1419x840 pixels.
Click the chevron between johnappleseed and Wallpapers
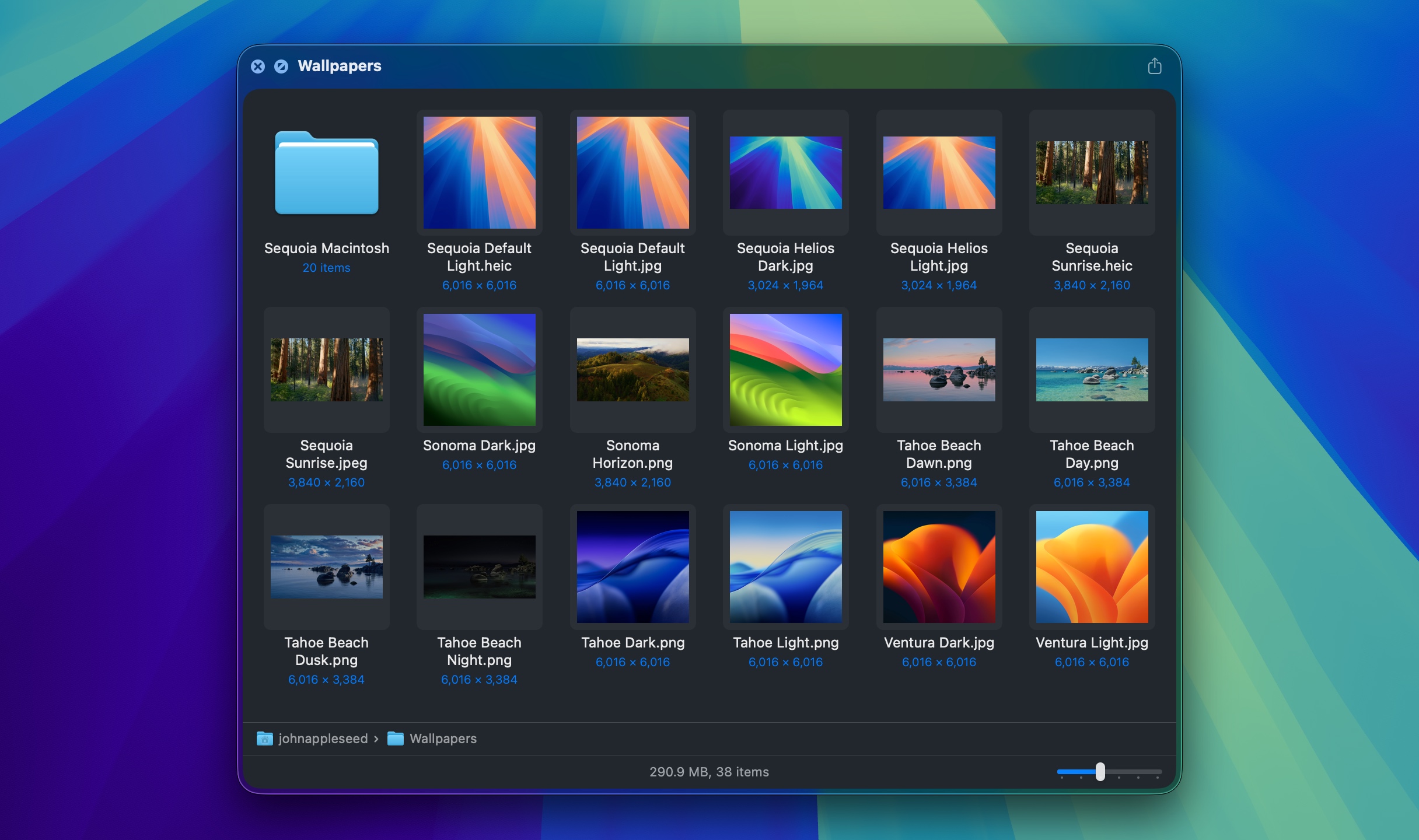pos(376,738)
